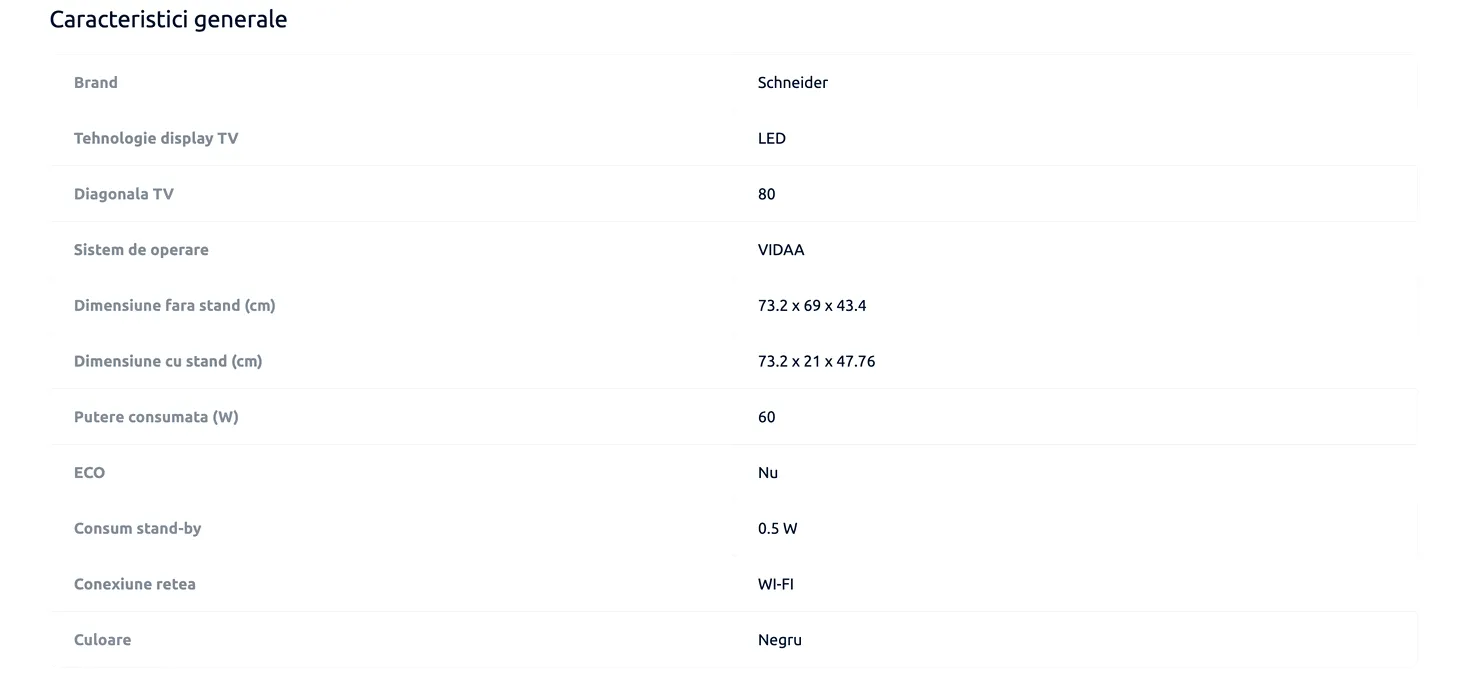Viewport: 1471px width, 700px height.
Task: Click the LED value text
Action: (x=772, y=139)
